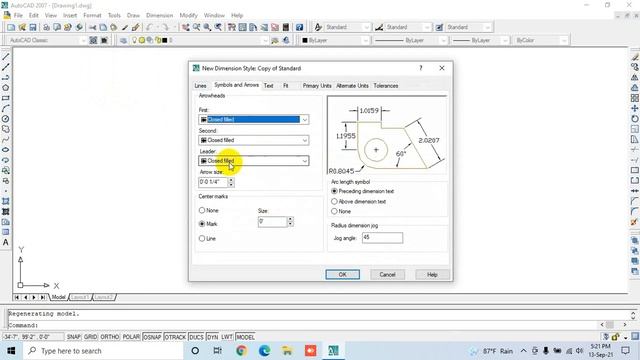Switch to the Layout1 sheet tab
Screen dimensions: 640x360
point(80,297)
